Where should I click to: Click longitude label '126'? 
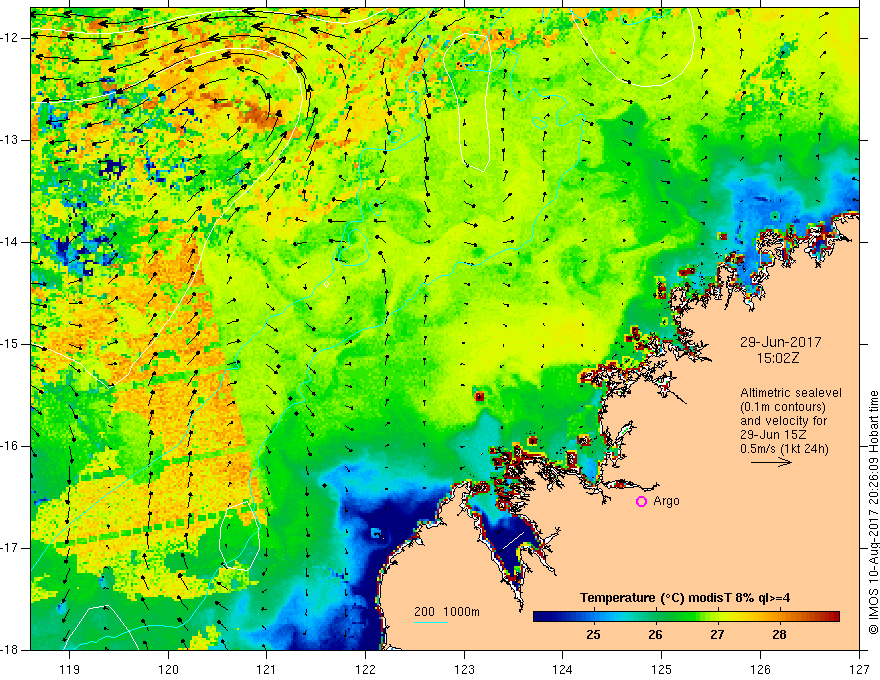coord(760,669)
